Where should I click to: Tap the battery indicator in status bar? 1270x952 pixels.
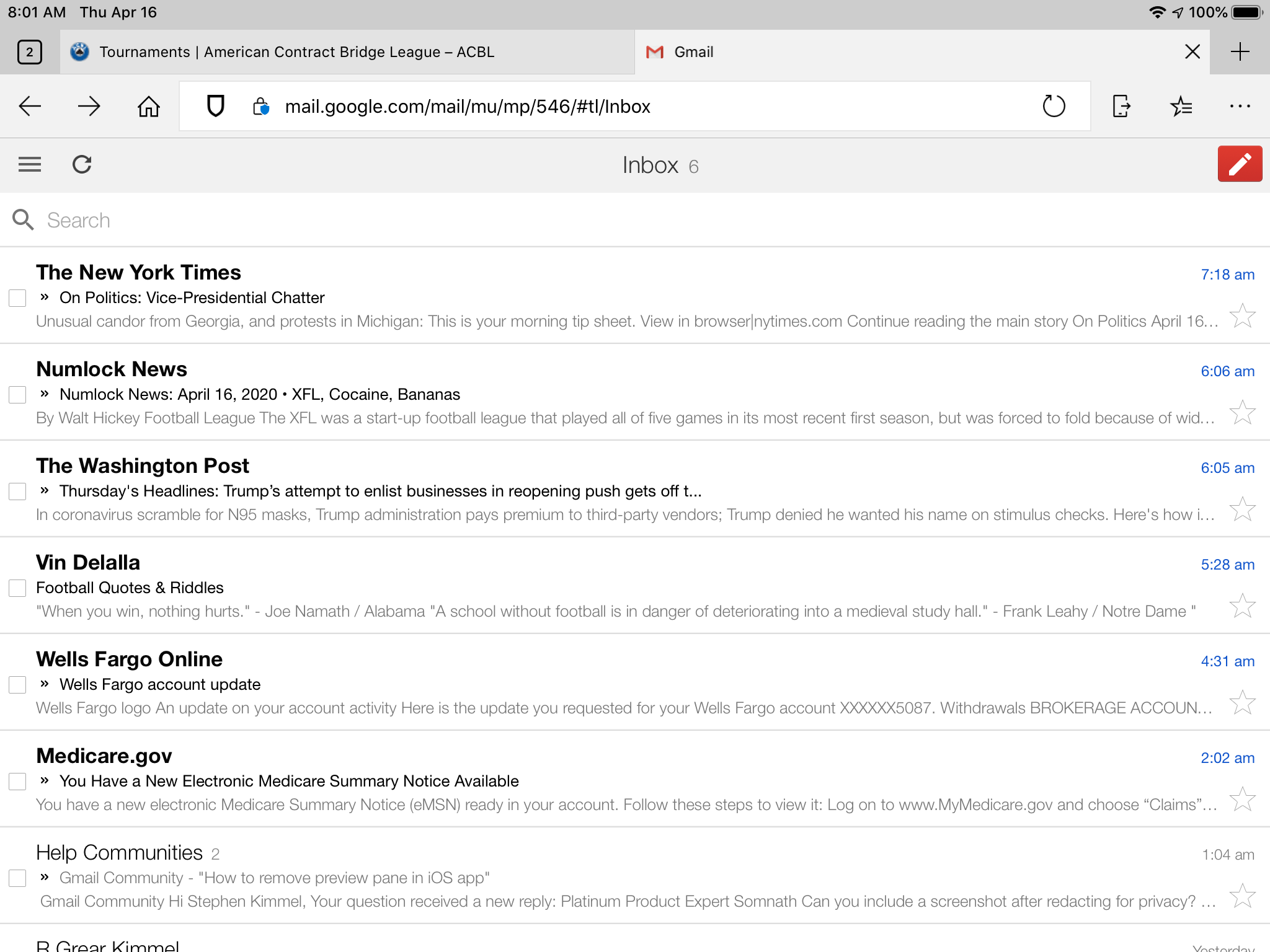(1248, 12)
